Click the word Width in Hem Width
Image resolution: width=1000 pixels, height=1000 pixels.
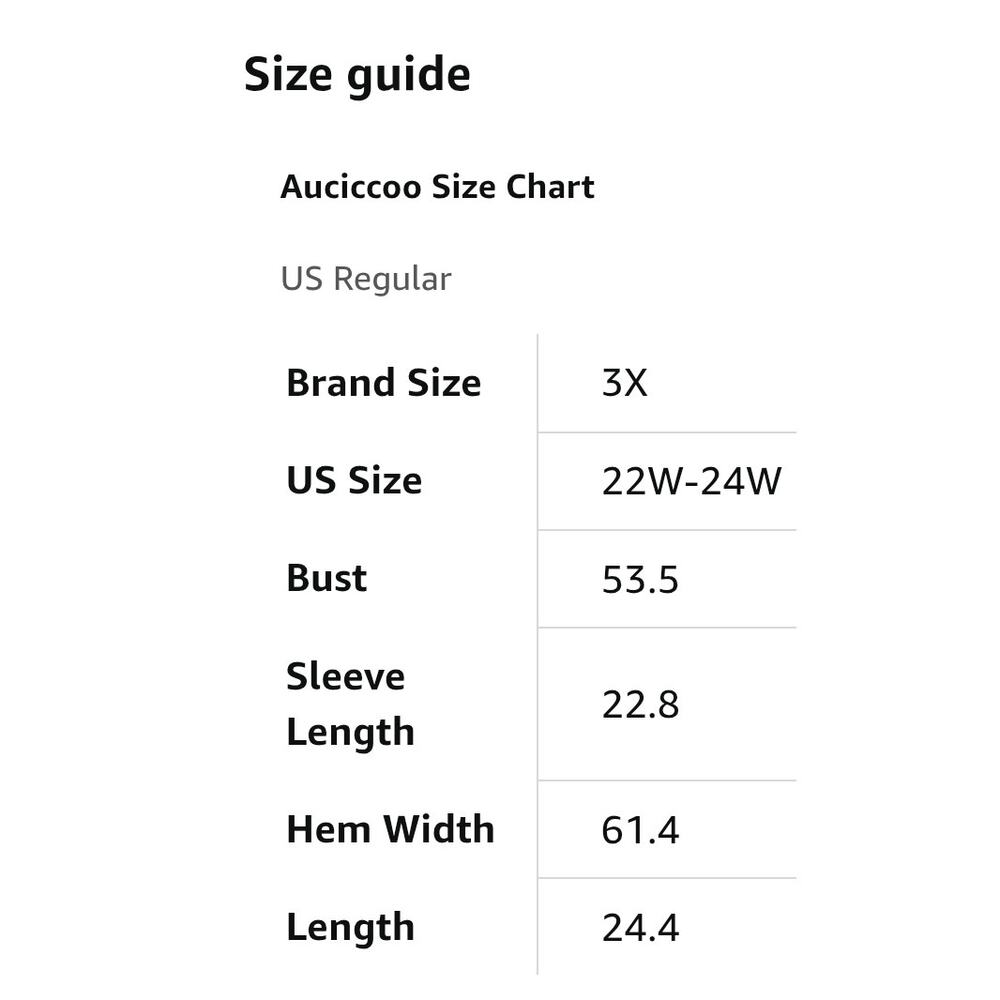[439, 829]
